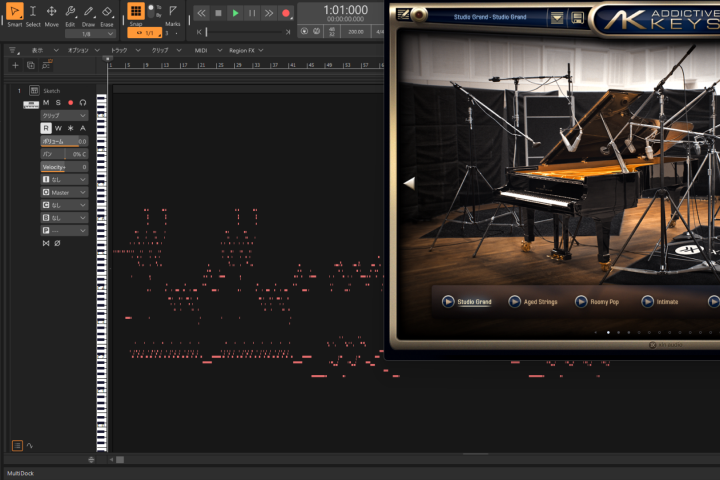This screenshot has width=720, height=480.
Task: Open the トラック menu
Action: [125, 50]
